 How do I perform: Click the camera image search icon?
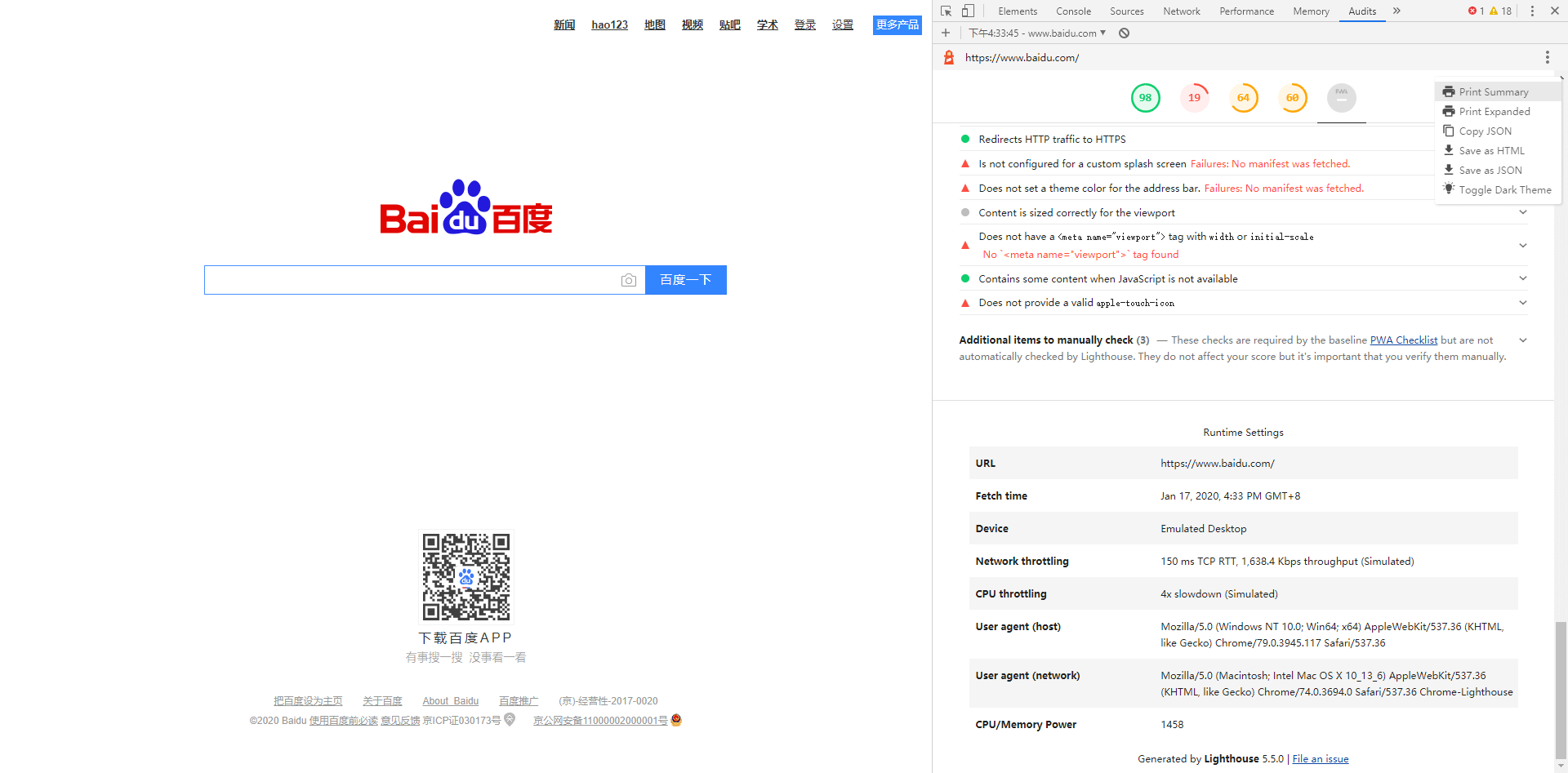tap(628, 280)
